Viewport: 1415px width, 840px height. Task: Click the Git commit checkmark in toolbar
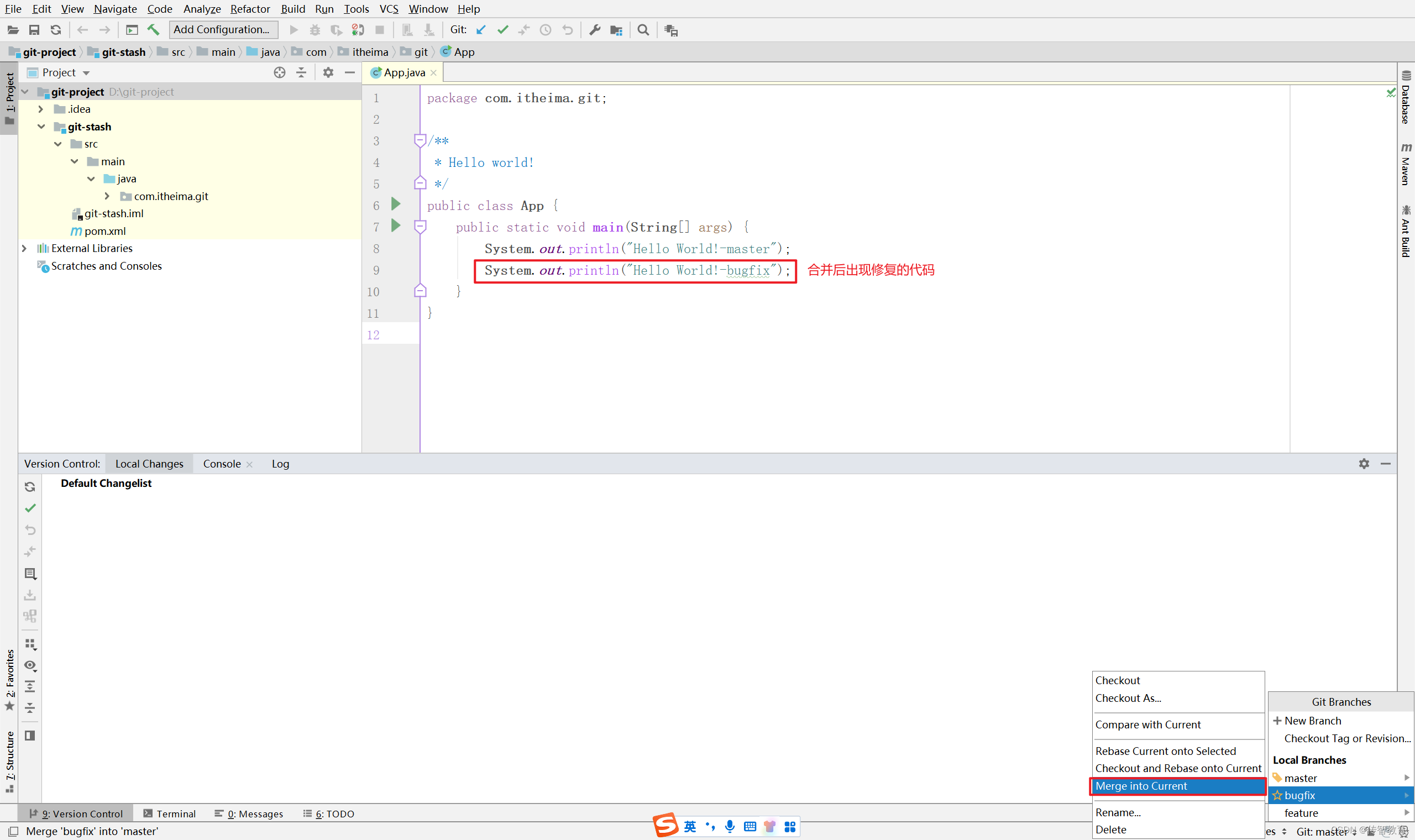[502, 30]
